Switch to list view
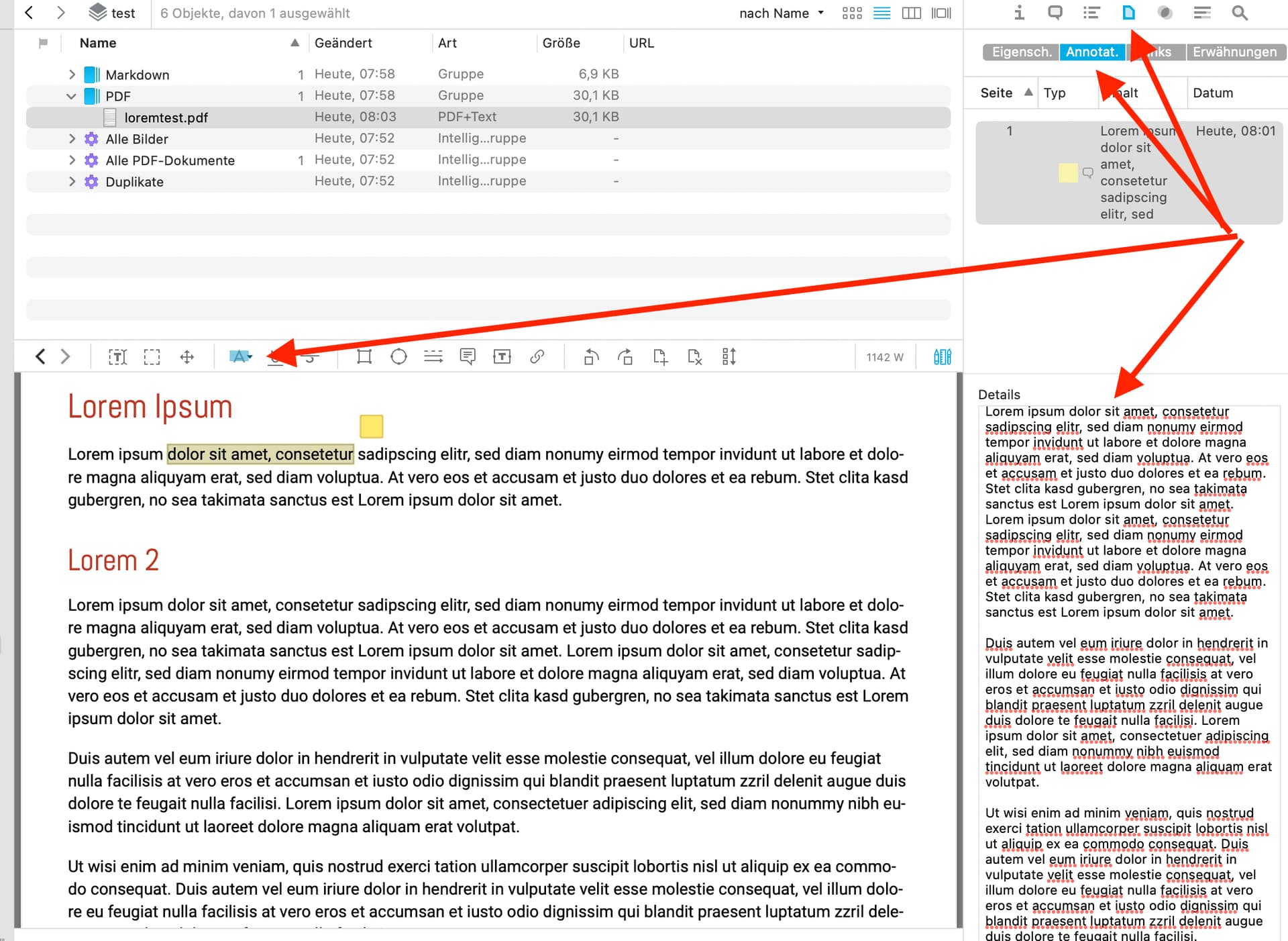 tap(882, 13)
